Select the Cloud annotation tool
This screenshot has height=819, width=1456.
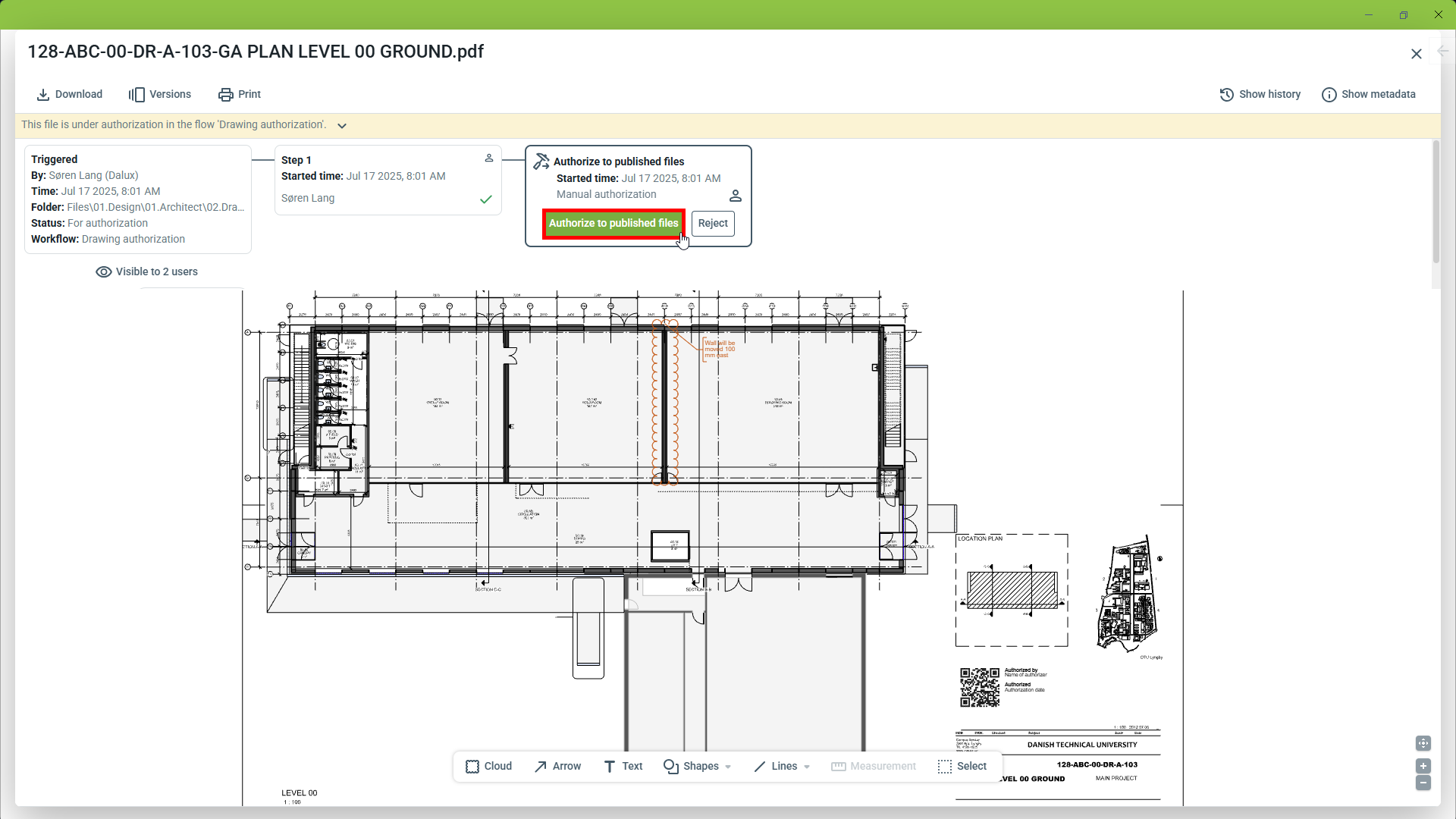pyautogui.click(x=488, y=767)
